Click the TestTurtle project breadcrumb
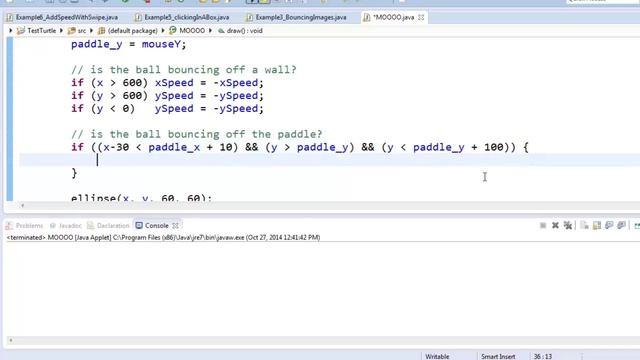 [42, 31]
